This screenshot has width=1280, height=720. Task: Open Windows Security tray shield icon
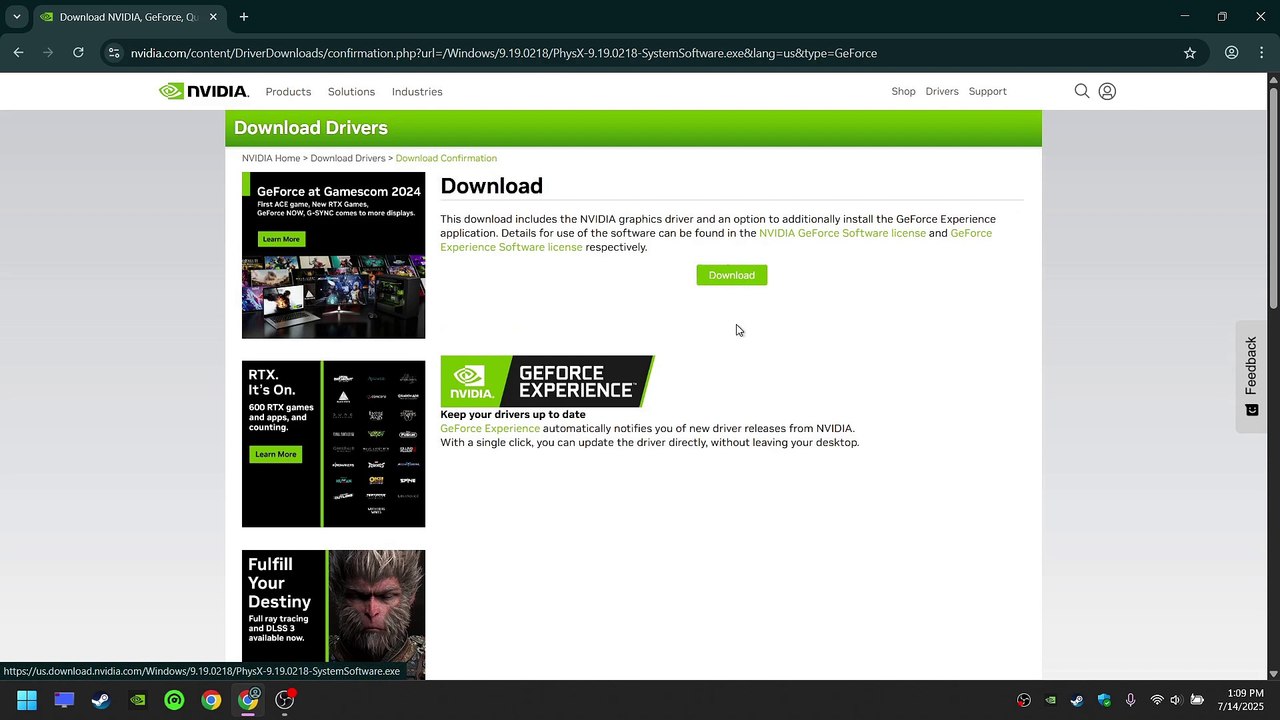(x=1104, y=700)
